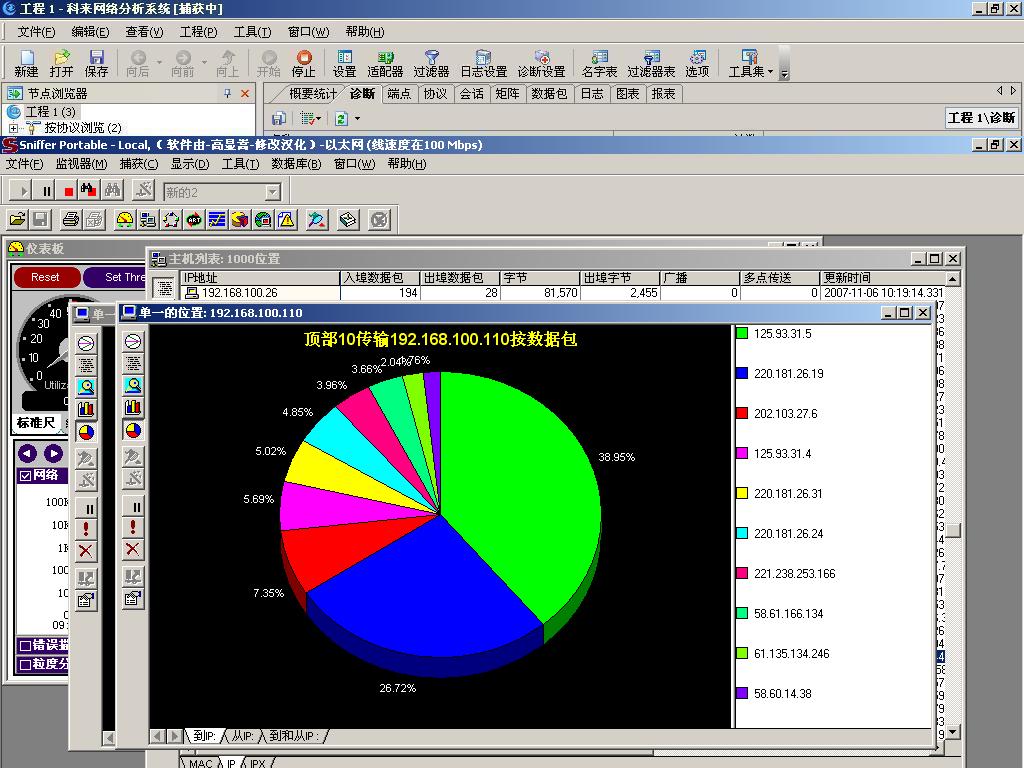Click the green 125.93.31.5 legend swatch
The height and width of the screenshot is (768, 1024).
(742, 333)
